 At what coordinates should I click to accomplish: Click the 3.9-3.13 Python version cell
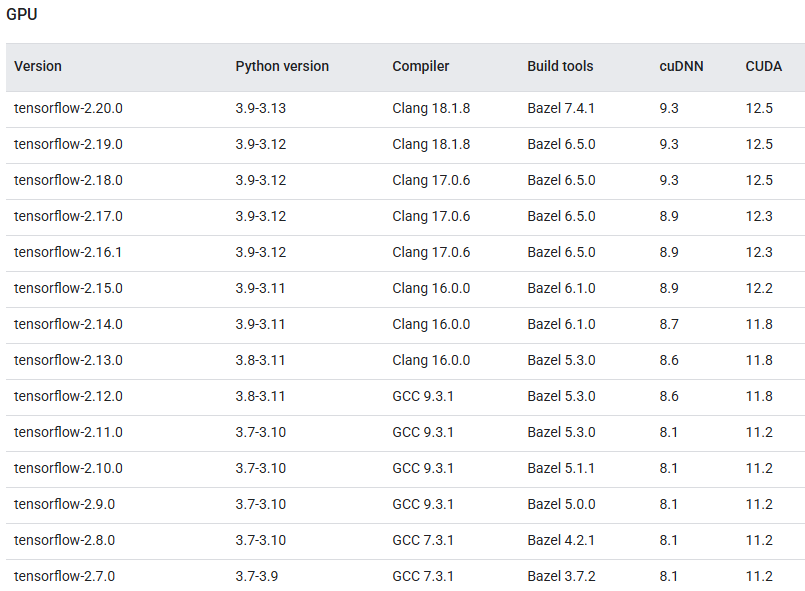(261, 108)
